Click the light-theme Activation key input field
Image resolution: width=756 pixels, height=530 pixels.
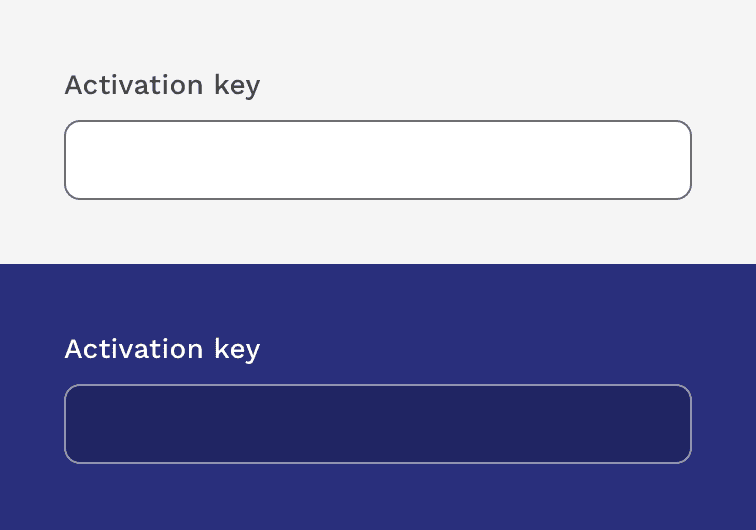(x=378, y=160)
